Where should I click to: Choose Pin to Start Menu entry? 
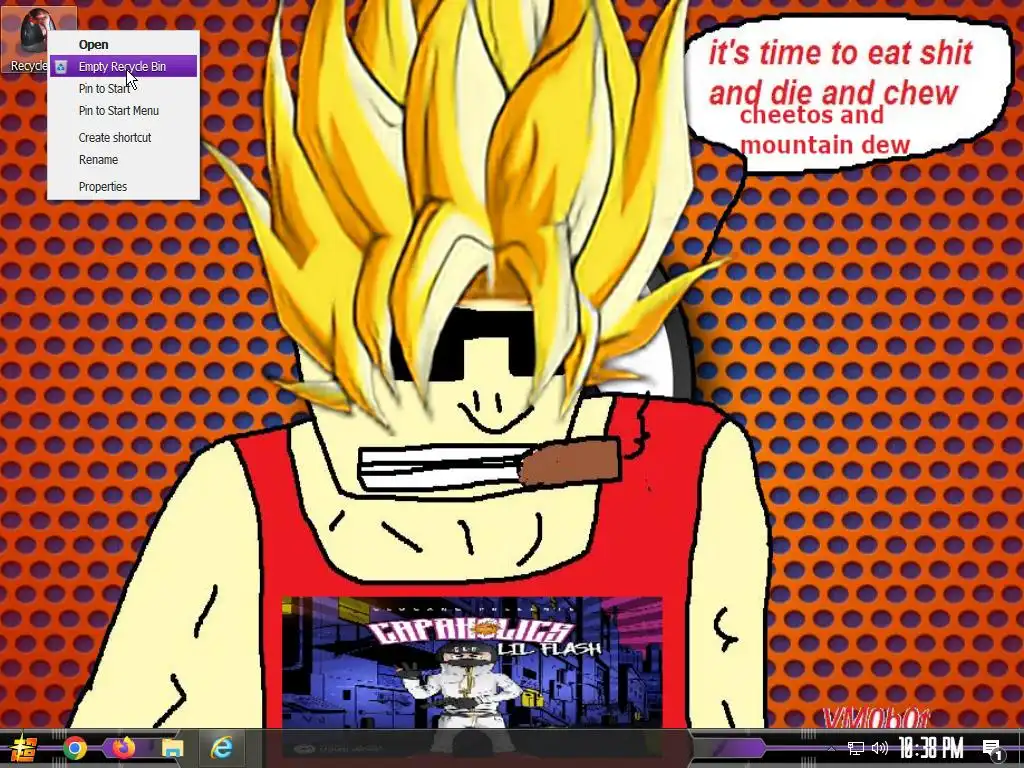[123, 110]
